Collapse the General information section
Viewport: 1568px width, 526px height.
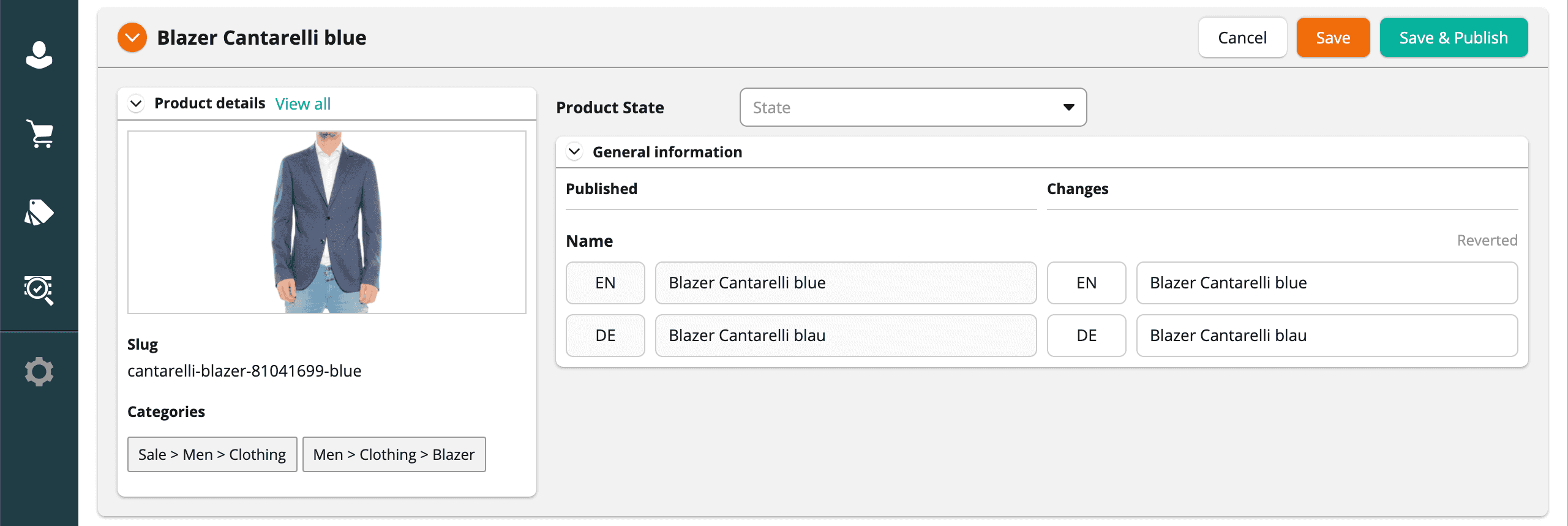[574, 152]
